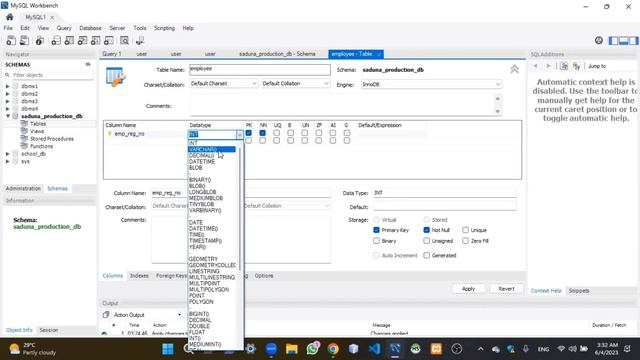
Task: Toggle NN checkbox for emp_reg_no column
Action: tap(262, 133)
